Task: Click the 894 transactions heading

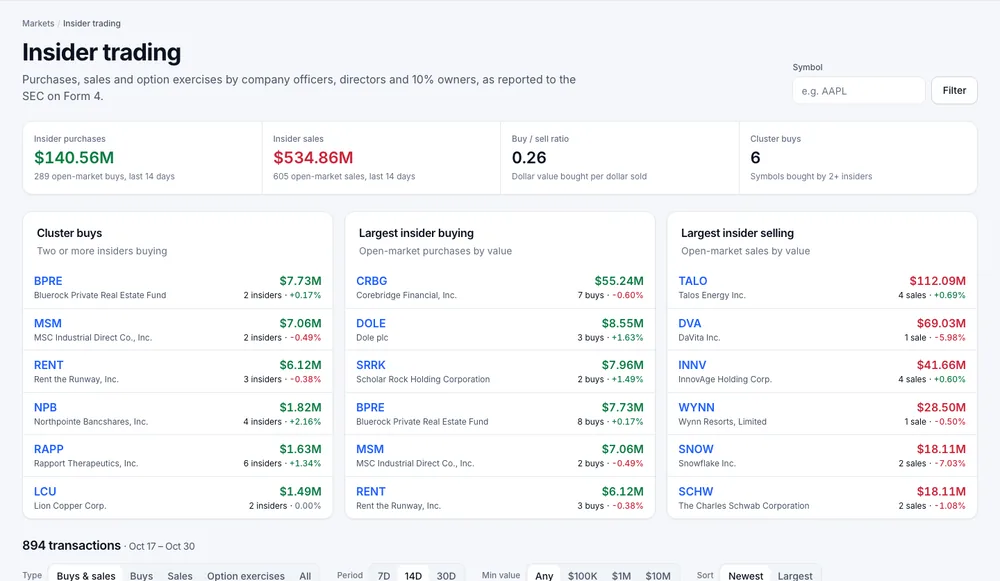Action: pyautogui.click(x=71, y=545)
